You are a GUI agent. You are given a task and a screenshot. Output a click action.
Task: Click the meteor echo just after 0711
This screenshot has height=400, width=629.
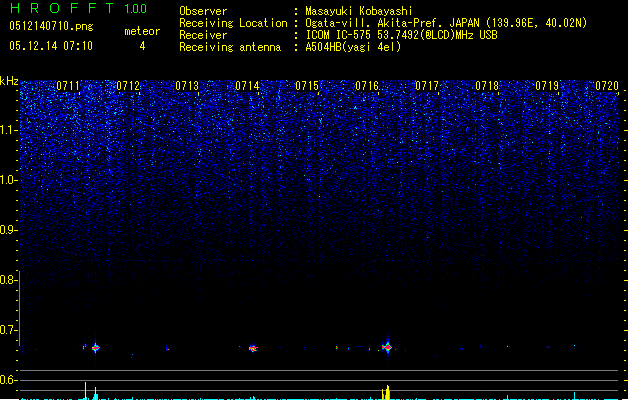point(95,348)
